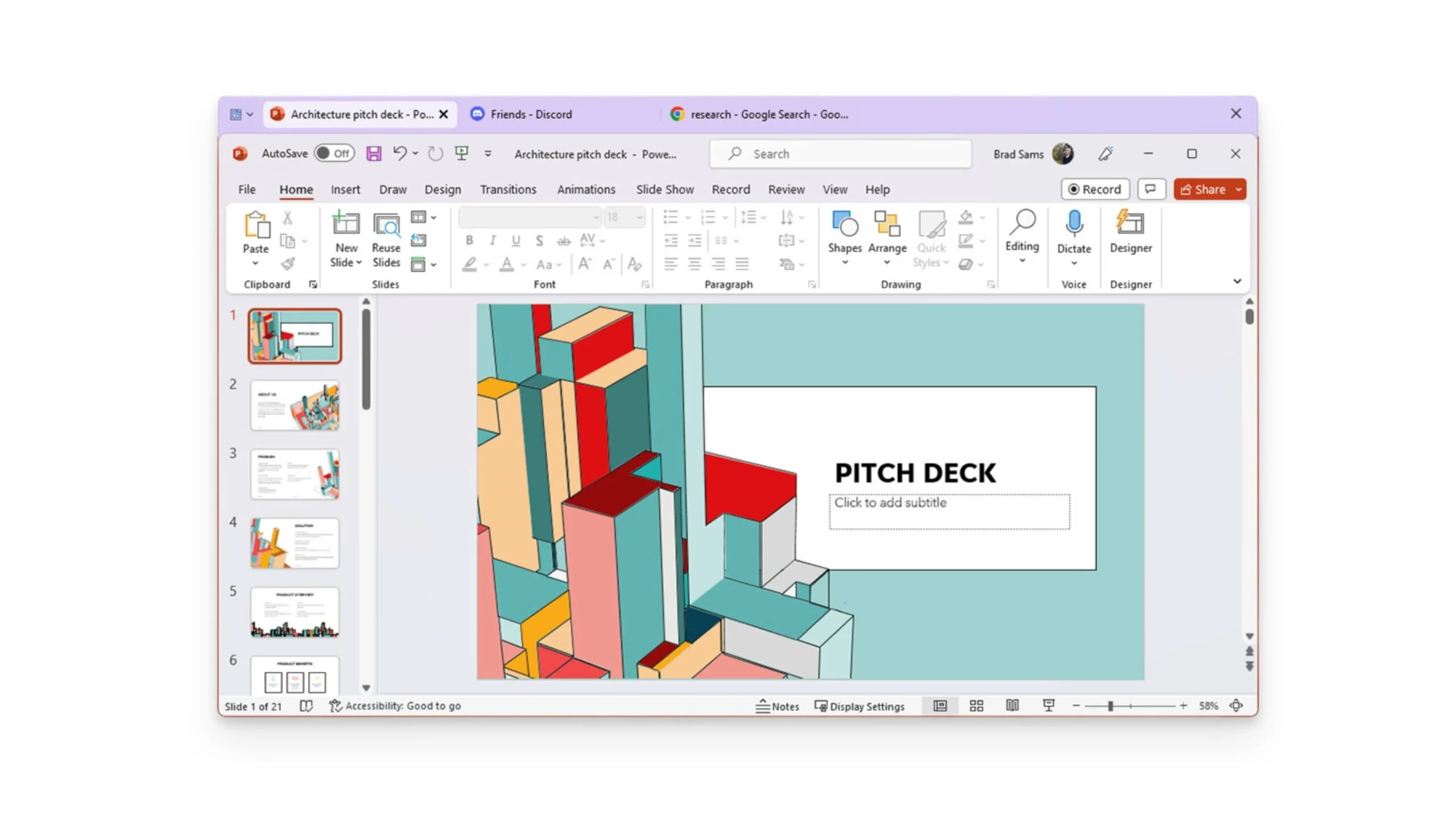
Task: Click the Arrange objects icon
Action: click(x=887, y=223)
